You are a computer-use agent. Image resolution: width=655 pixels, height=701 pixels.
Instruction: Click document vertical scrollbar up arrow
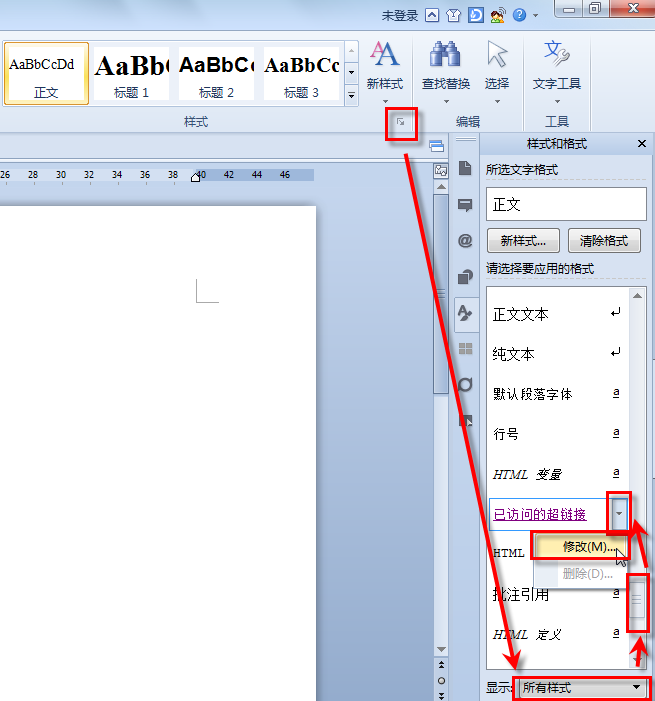pos(441,186)
